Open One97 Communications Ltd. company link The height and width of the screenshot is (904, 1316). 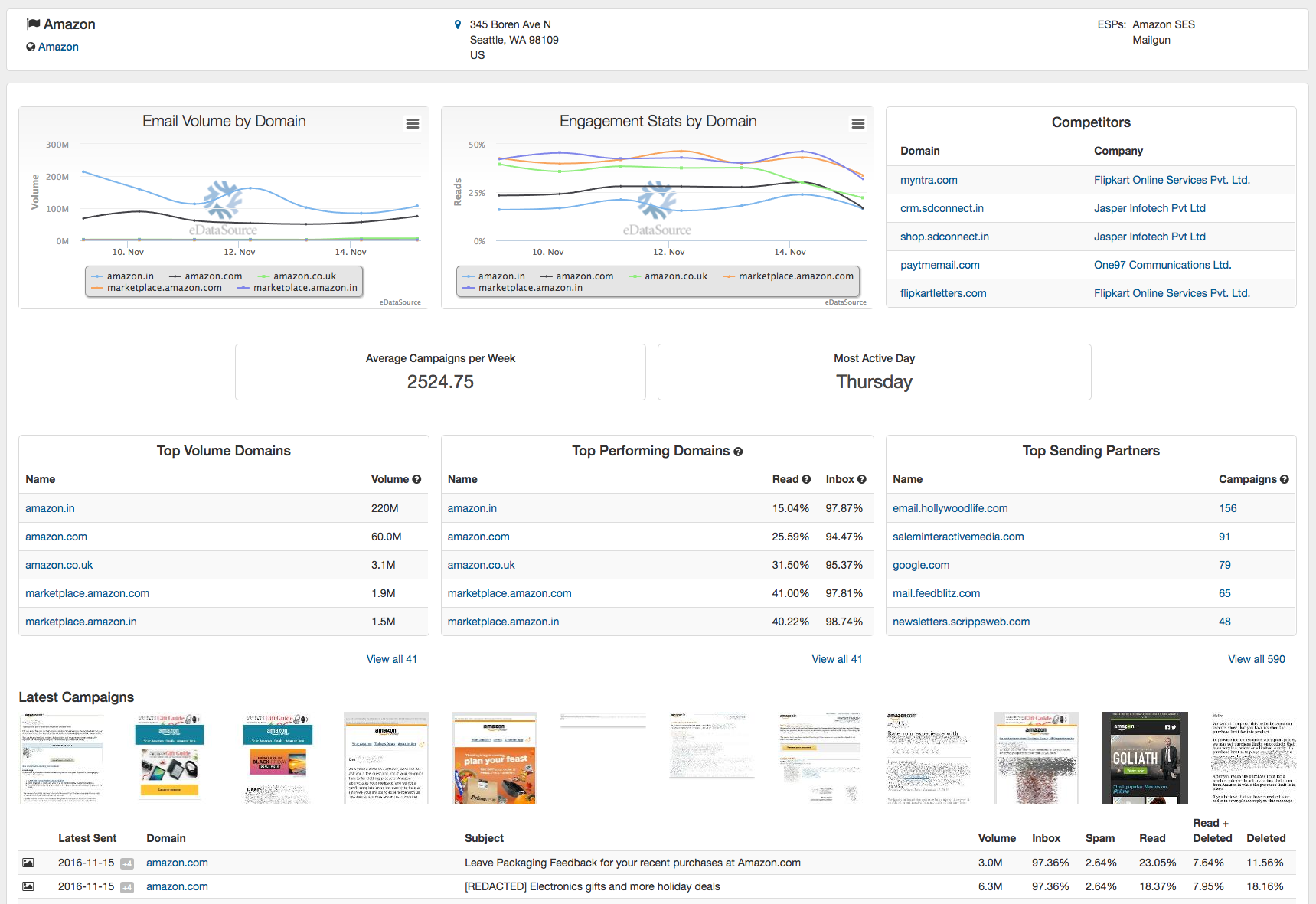1162,265
